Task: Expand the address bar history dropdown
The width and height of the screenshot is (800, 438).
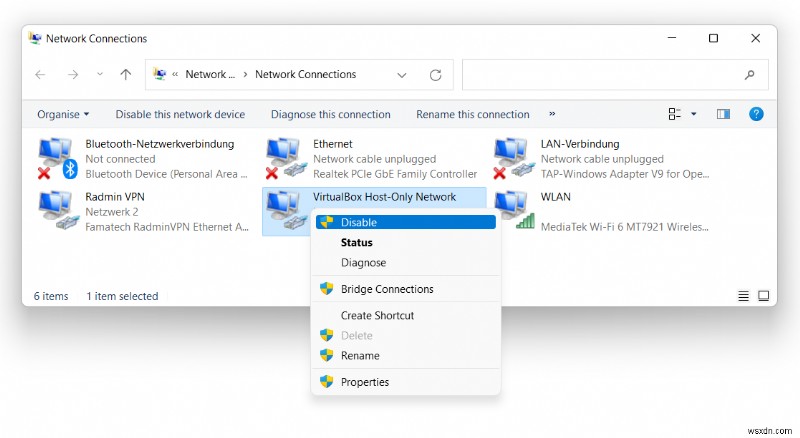Action: 402,75
